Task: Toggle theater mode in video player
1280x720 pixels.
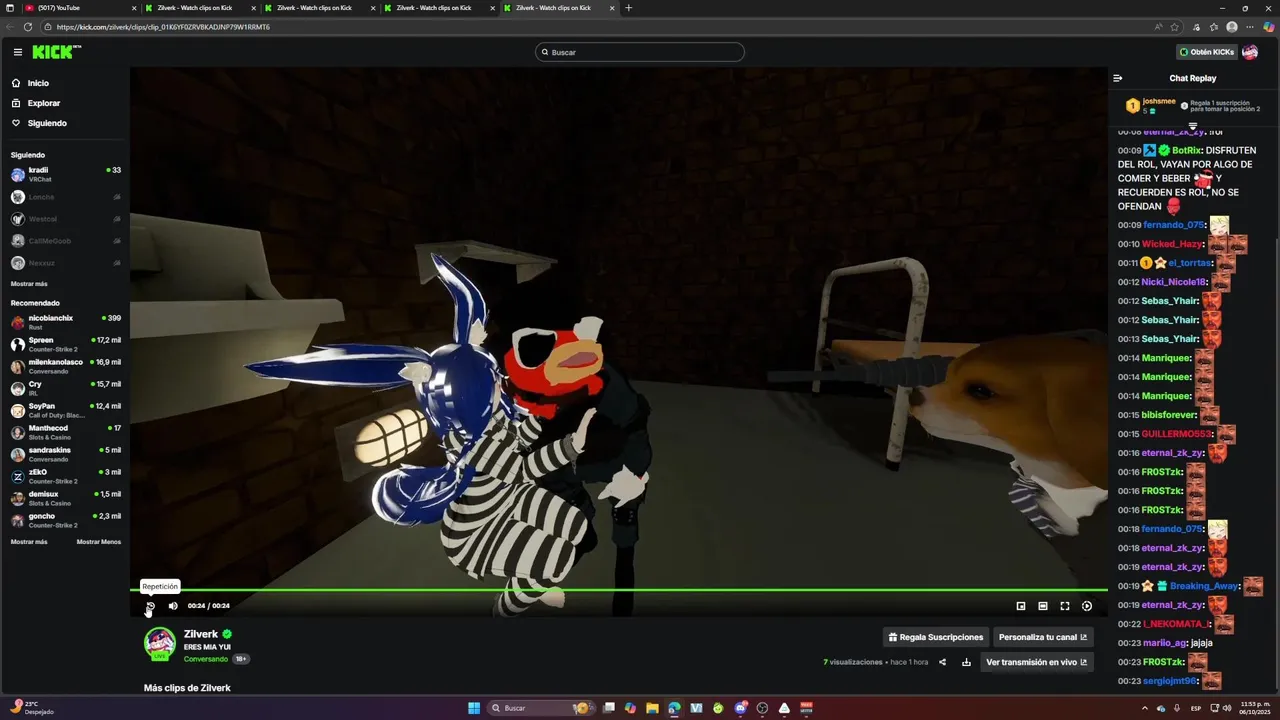Action: 1043,606
